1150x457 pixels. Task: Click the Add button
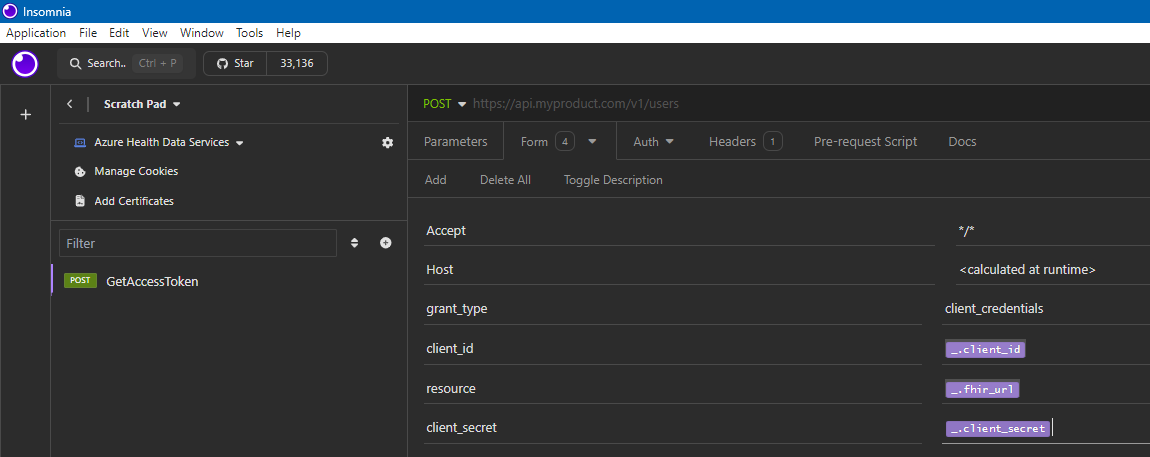[436, 180]
